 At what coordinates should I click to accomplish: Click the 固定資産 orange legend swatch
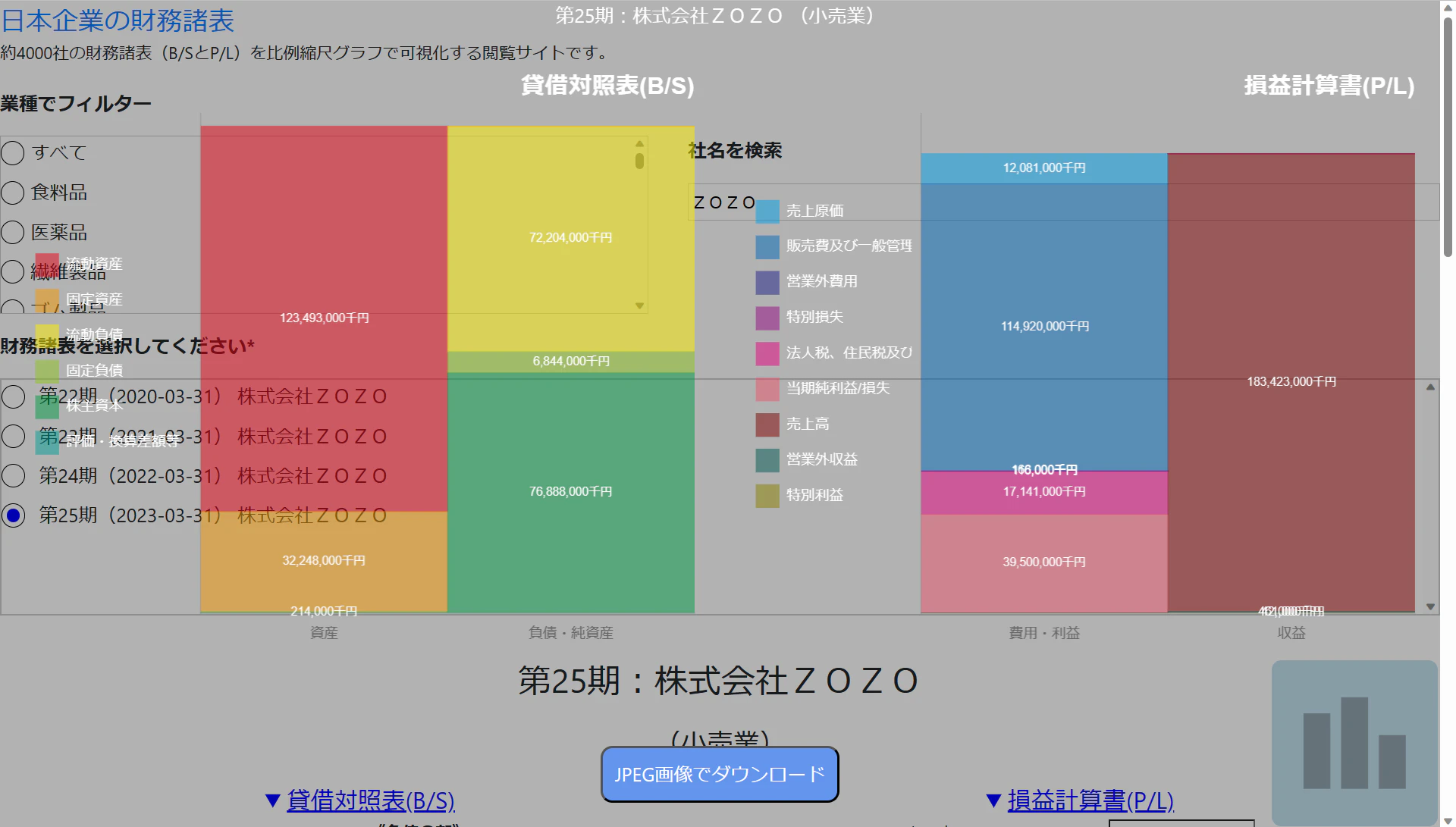[x=47, y=300]
